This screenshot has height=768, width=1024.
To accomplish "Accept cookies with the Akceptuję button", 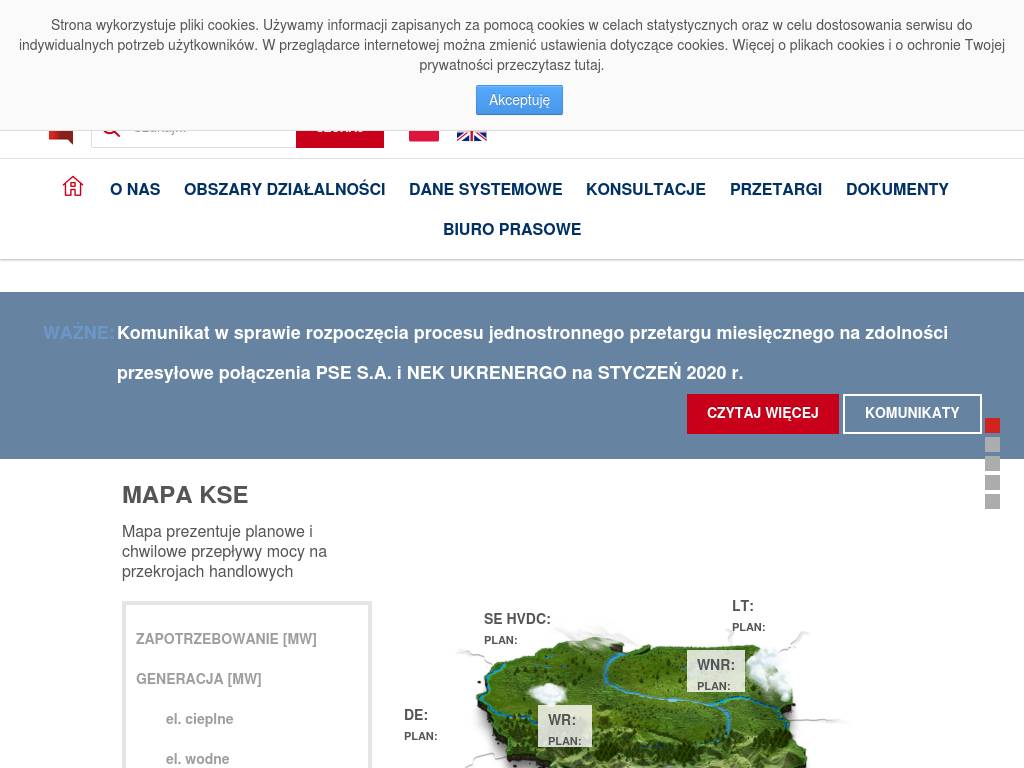I will 519,100.
